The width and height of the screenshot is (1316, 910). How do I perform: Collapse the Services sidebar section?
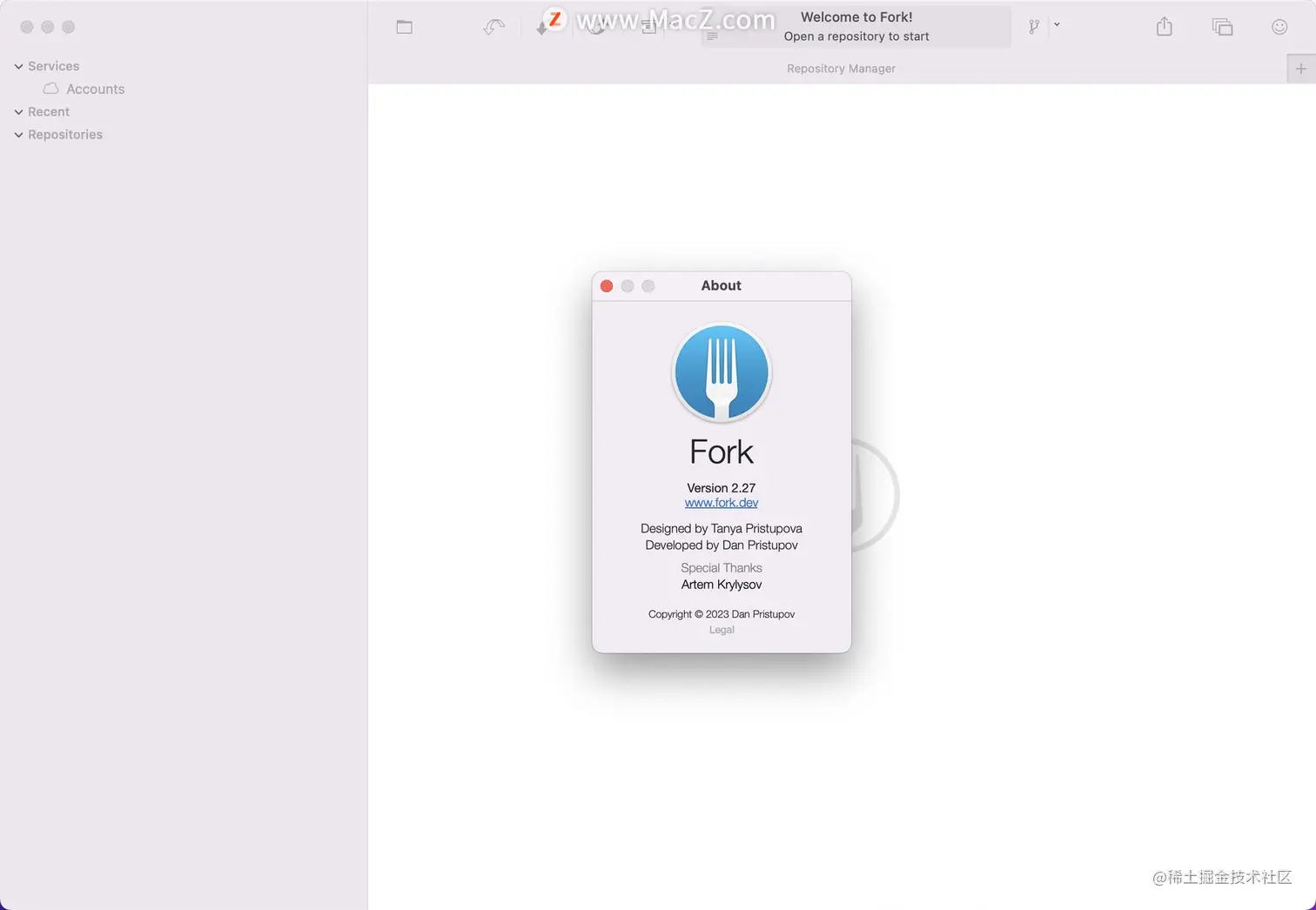[18, 66]
